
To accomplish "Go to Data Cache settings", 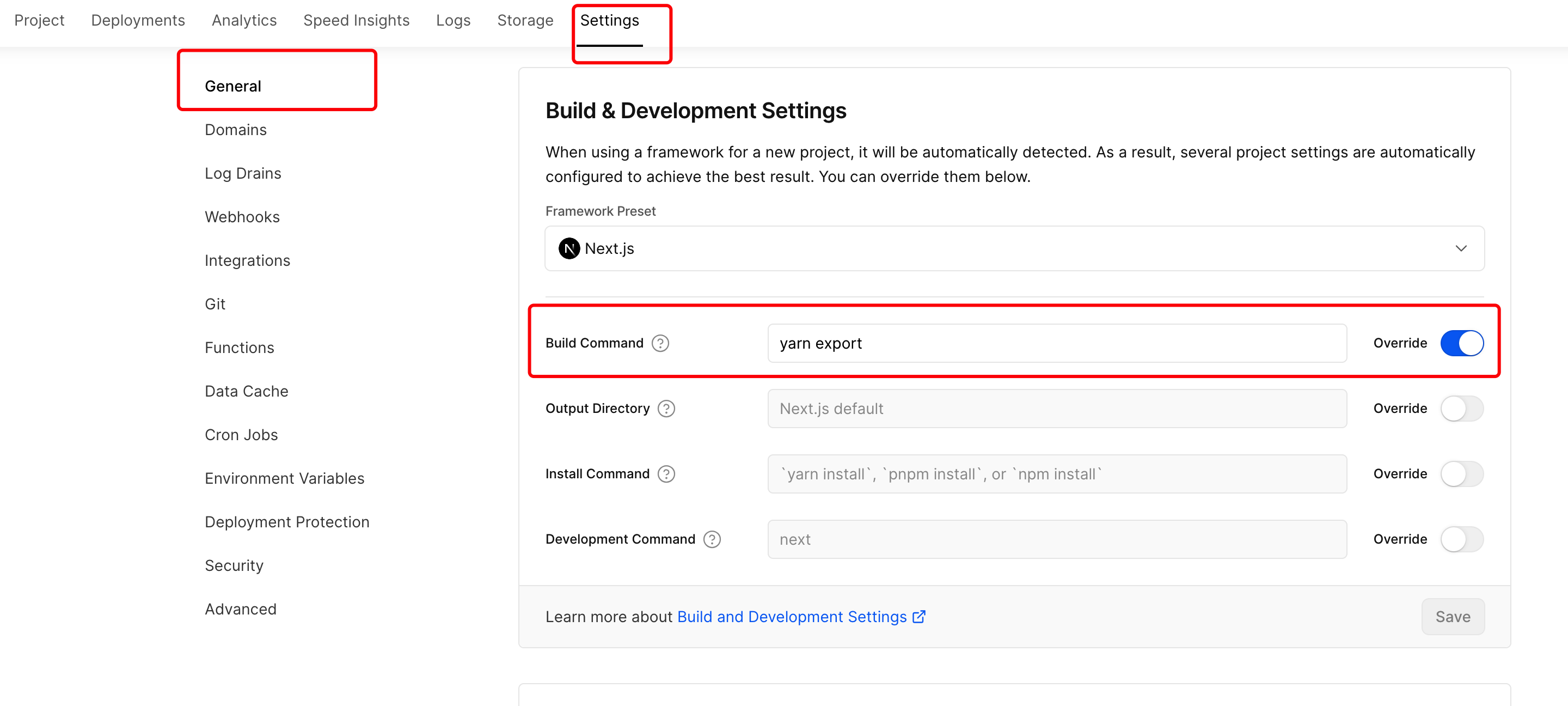I will tap(247, 391).
